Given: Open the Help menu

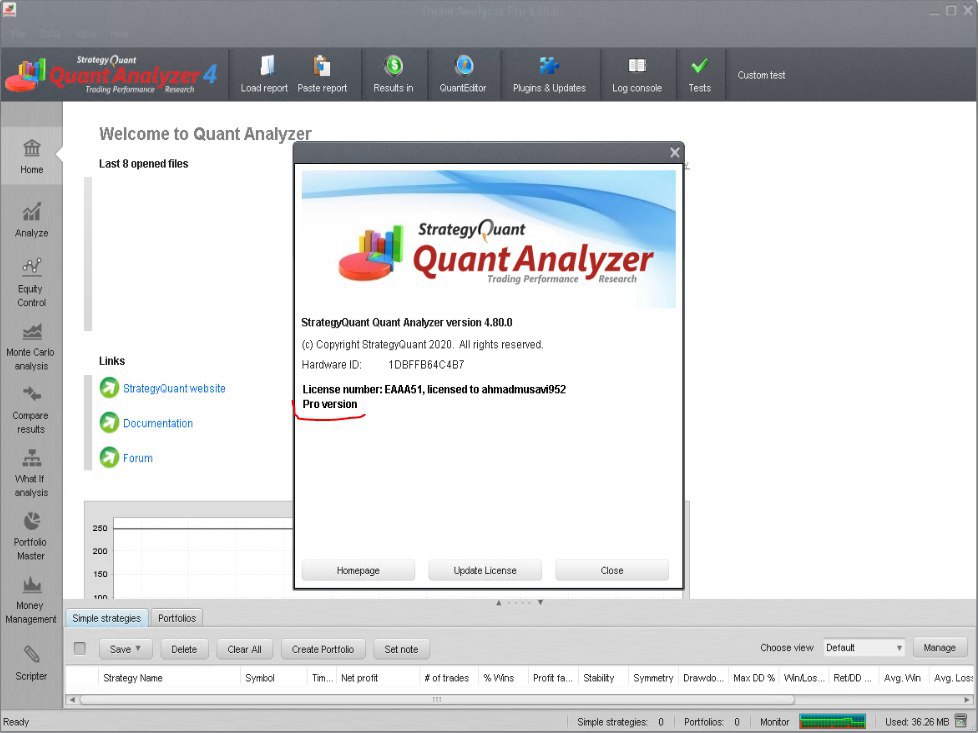Looking at the screenshot, I should tap(119, 34).
